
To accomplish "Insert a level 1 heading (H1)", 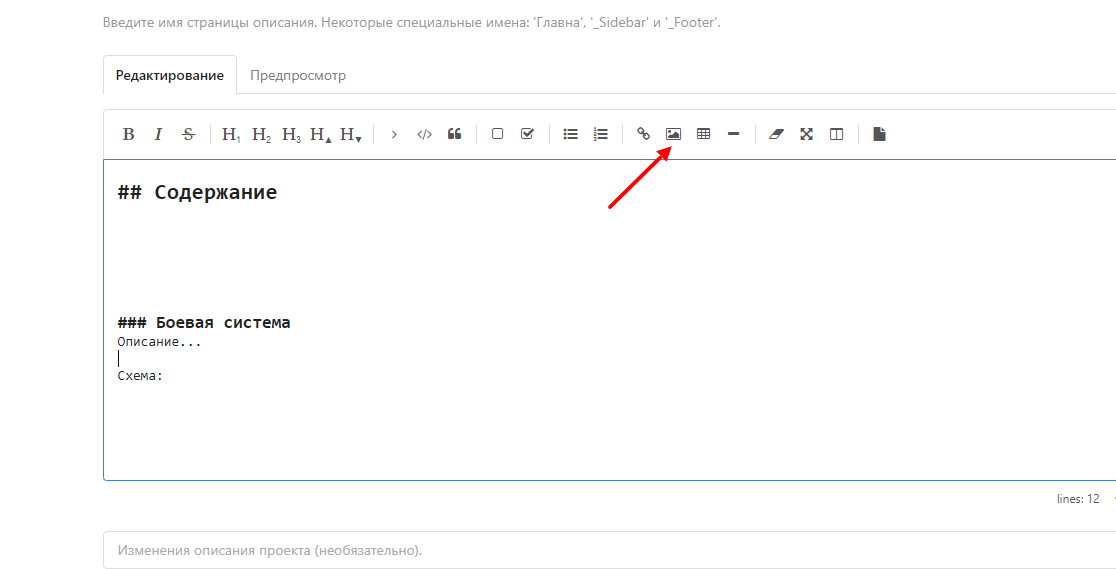I will point(231,134).
